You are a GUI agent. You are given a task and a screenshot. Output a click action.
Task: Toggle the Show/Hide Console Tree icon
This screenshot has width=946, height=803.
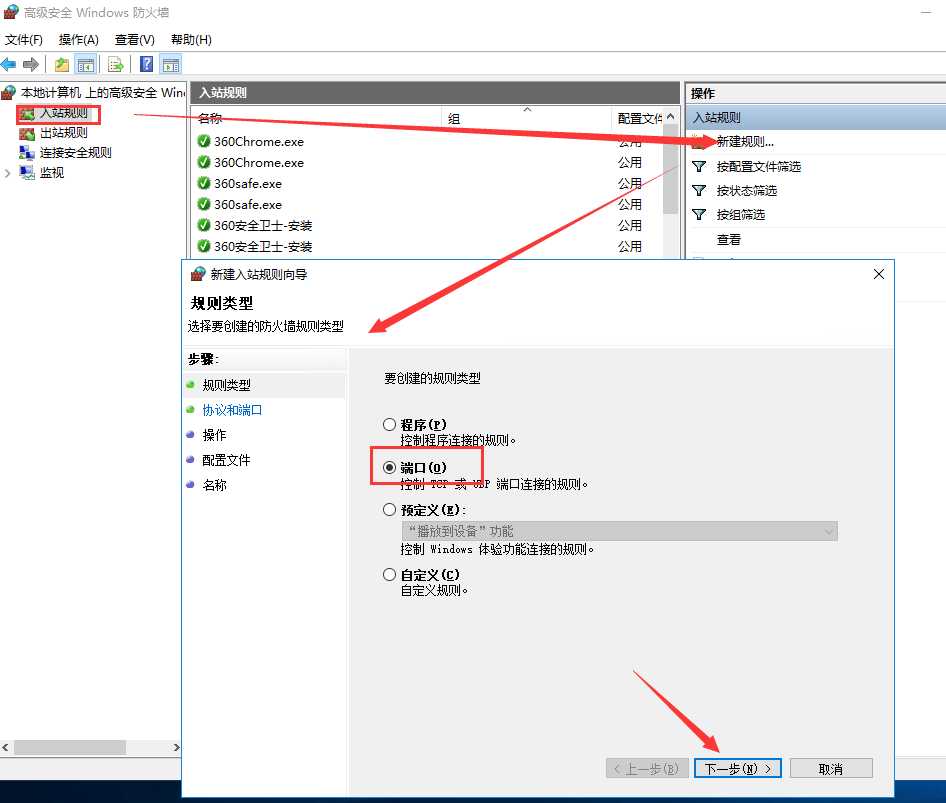[x=86, y=64]
